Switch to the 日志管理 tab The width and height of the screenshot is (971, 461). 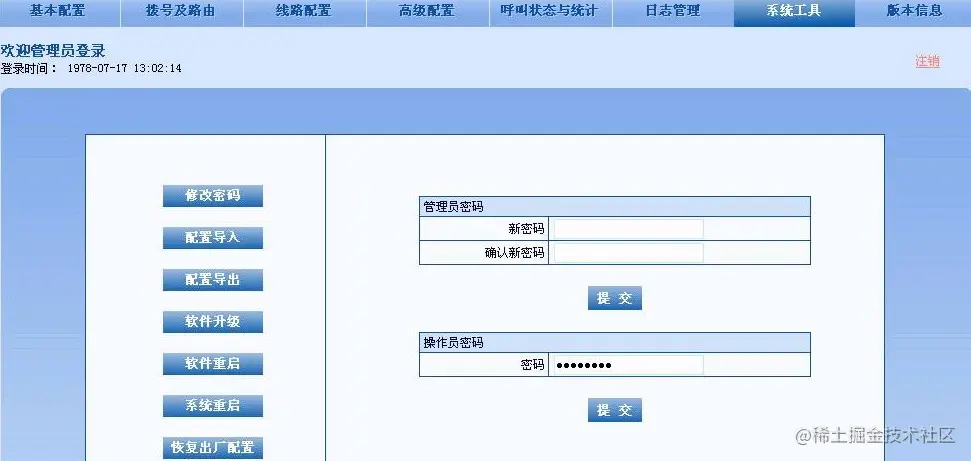click(673, 12)
